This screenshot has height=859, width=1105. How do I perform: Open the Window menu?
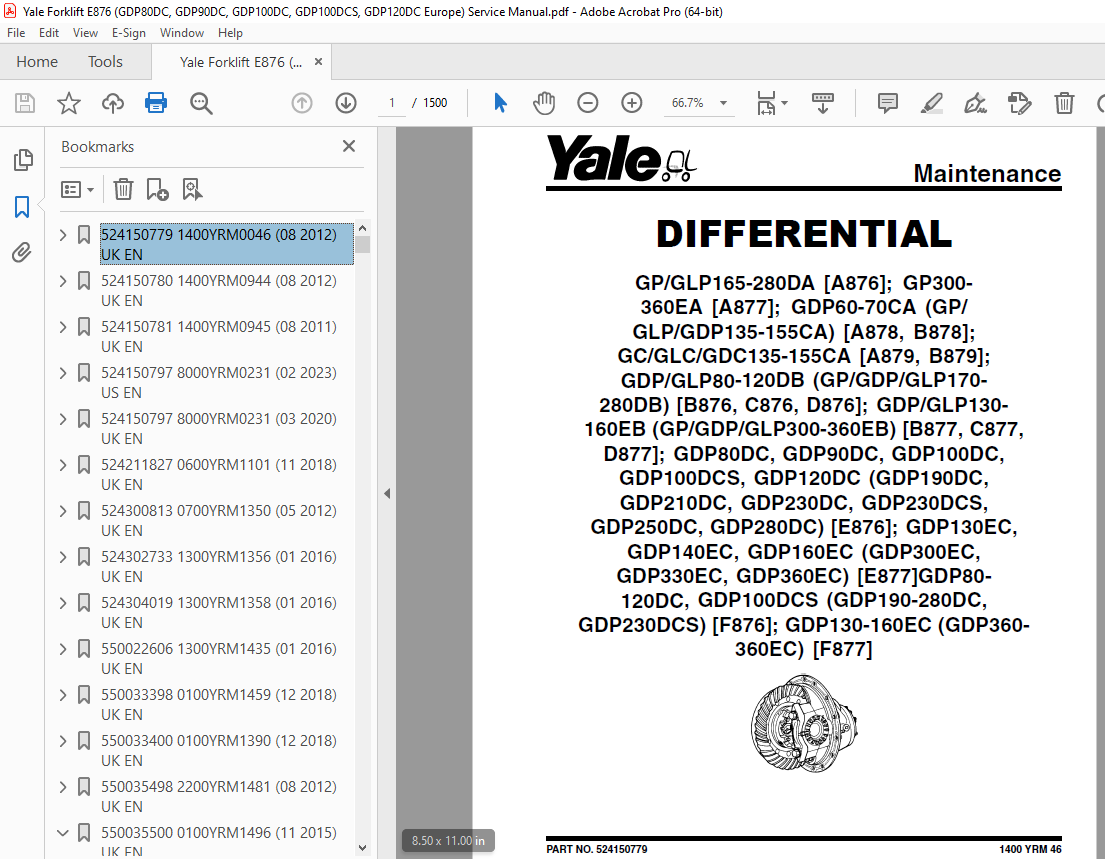coord(182,32)
